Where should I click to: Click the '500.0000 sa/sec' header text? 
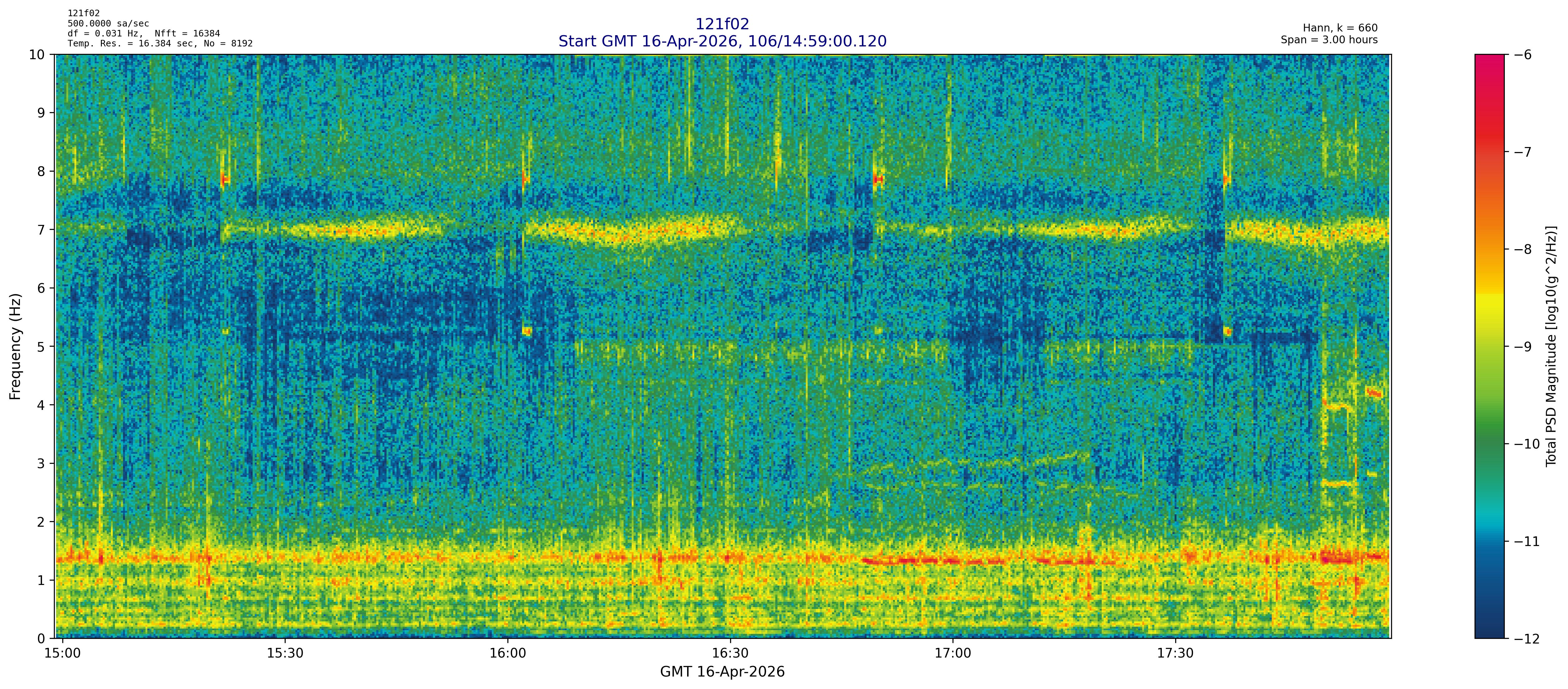click(x=108, y=23)
